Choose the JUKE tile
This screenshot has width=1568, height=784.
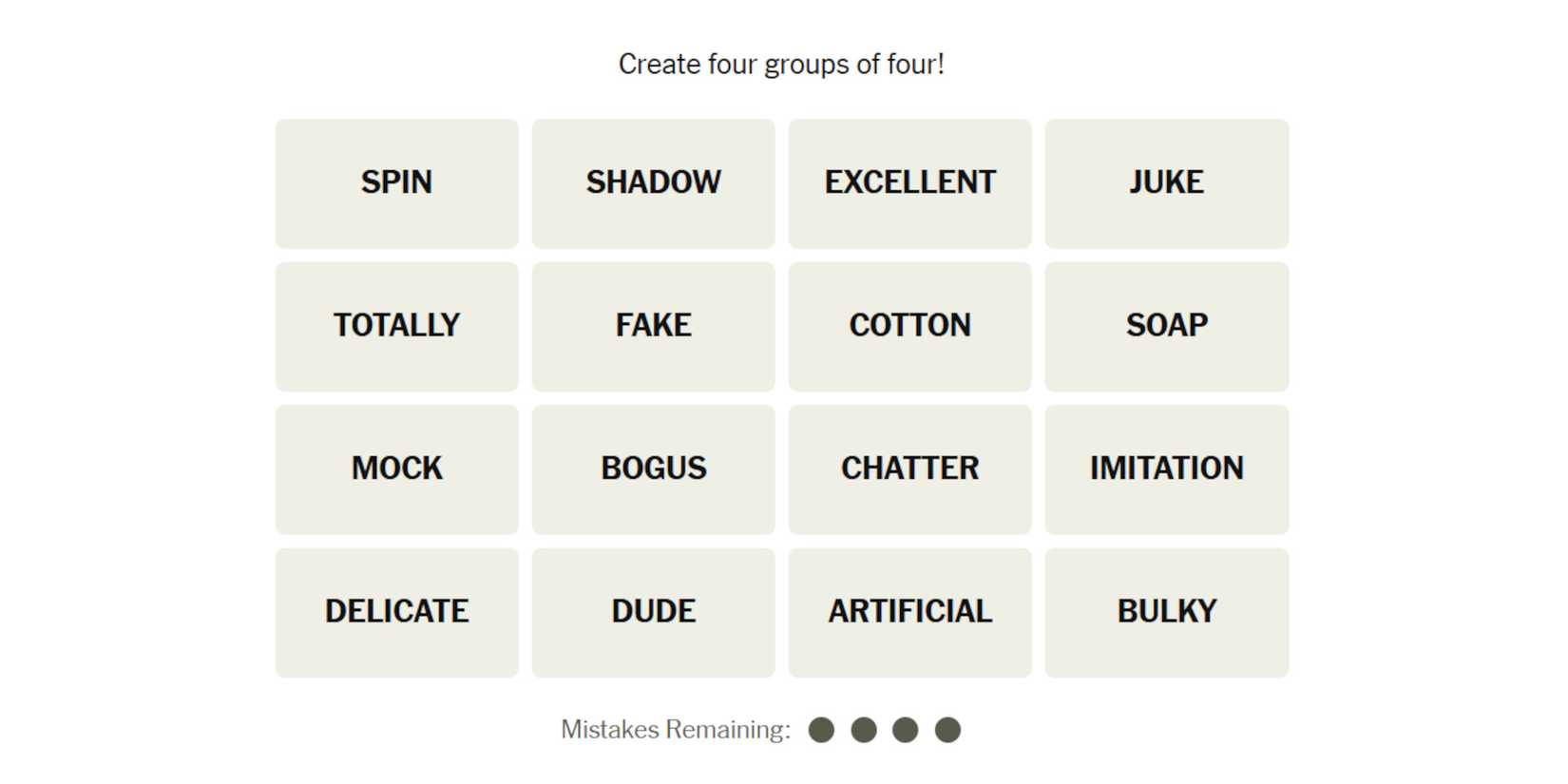click(x=1166, y=183)
